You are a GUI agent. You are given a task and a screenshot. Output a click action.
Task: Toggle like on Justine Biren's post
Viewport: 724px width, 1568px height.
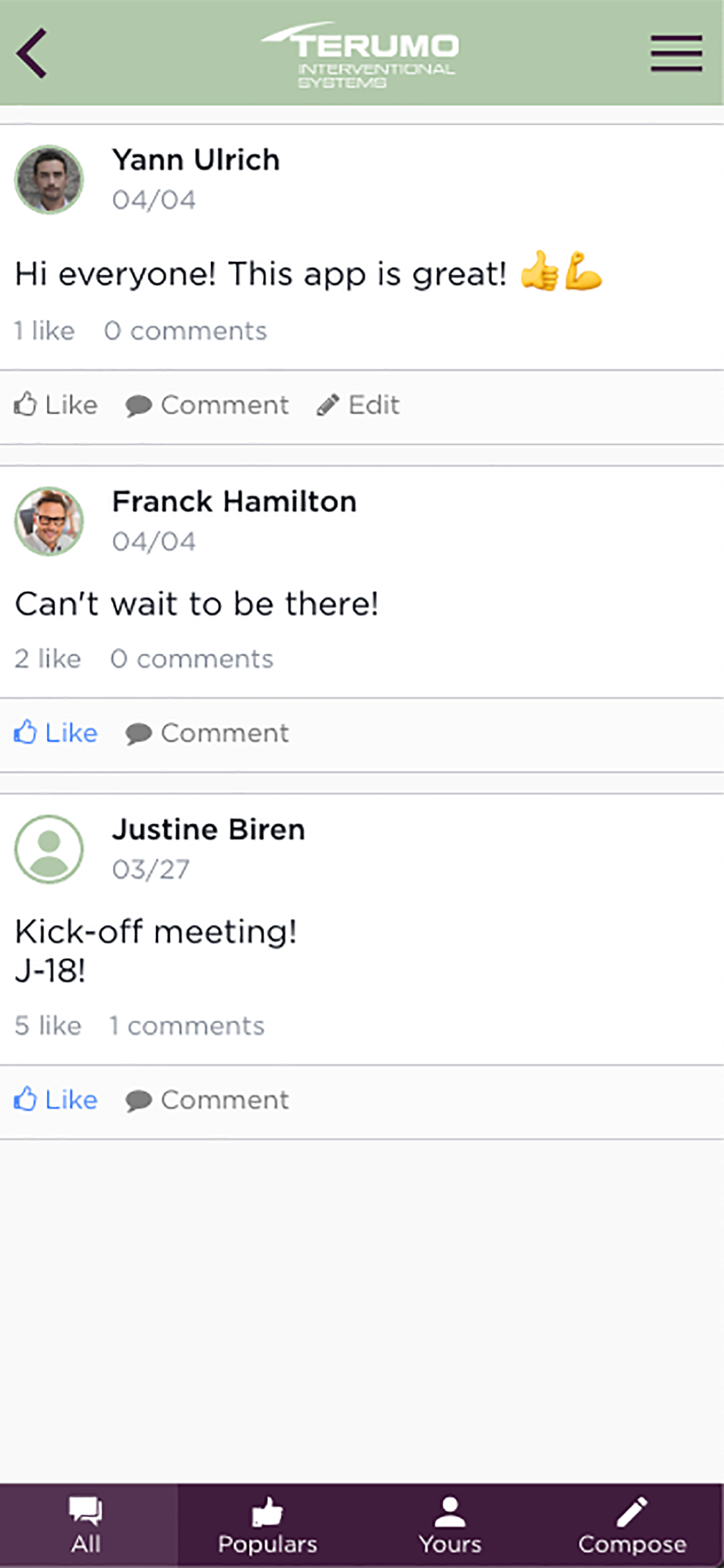click(56, 1099)
